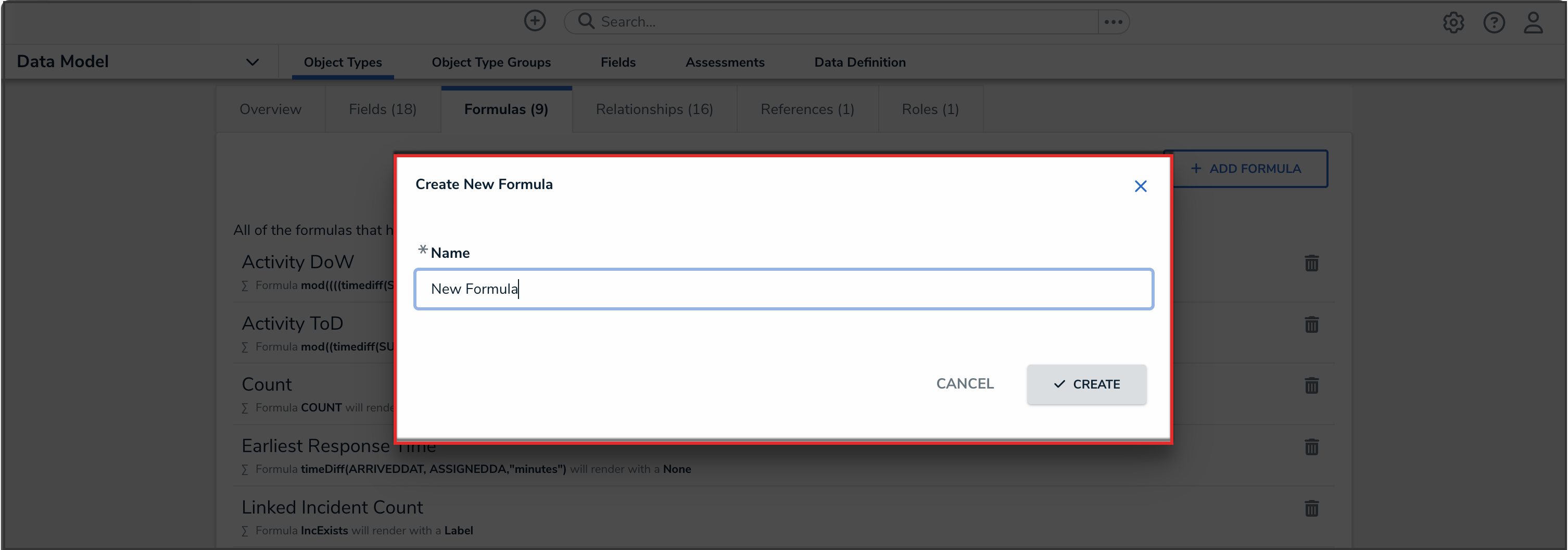Screen dimensions: 1568x550
Task: Click inside the formula Name field
Action: pos(783,289)
